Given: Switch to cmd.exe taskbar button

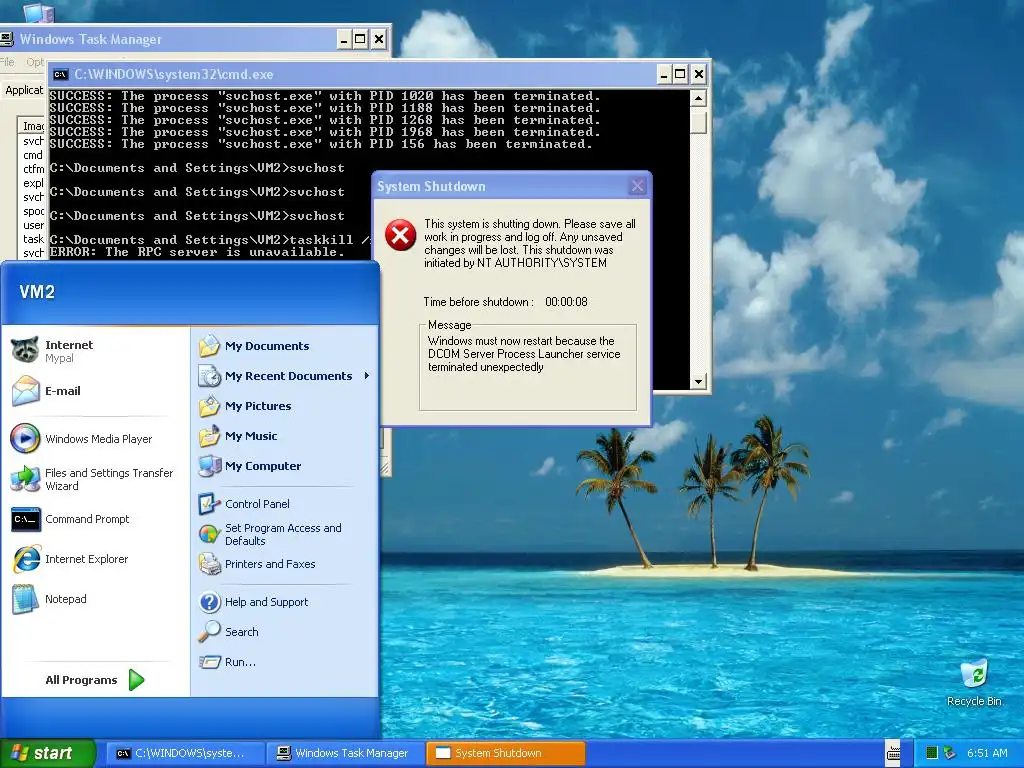Looking at the screenshot, I should pyautogui.click(x=185, y=753).
